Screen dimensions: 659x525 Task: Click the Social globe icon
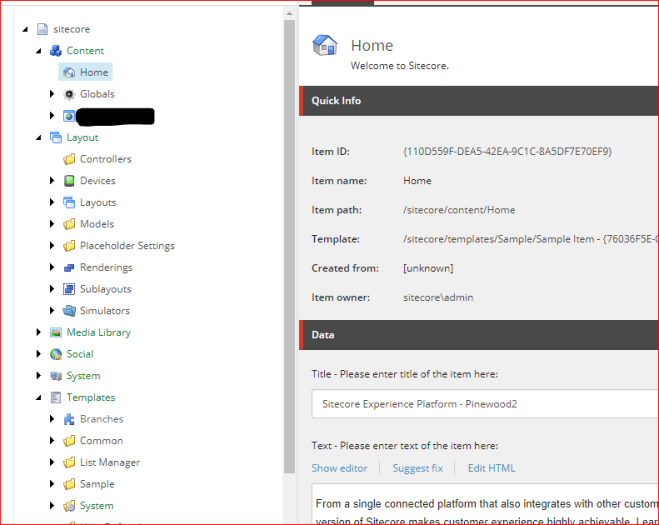click(56, 354)
